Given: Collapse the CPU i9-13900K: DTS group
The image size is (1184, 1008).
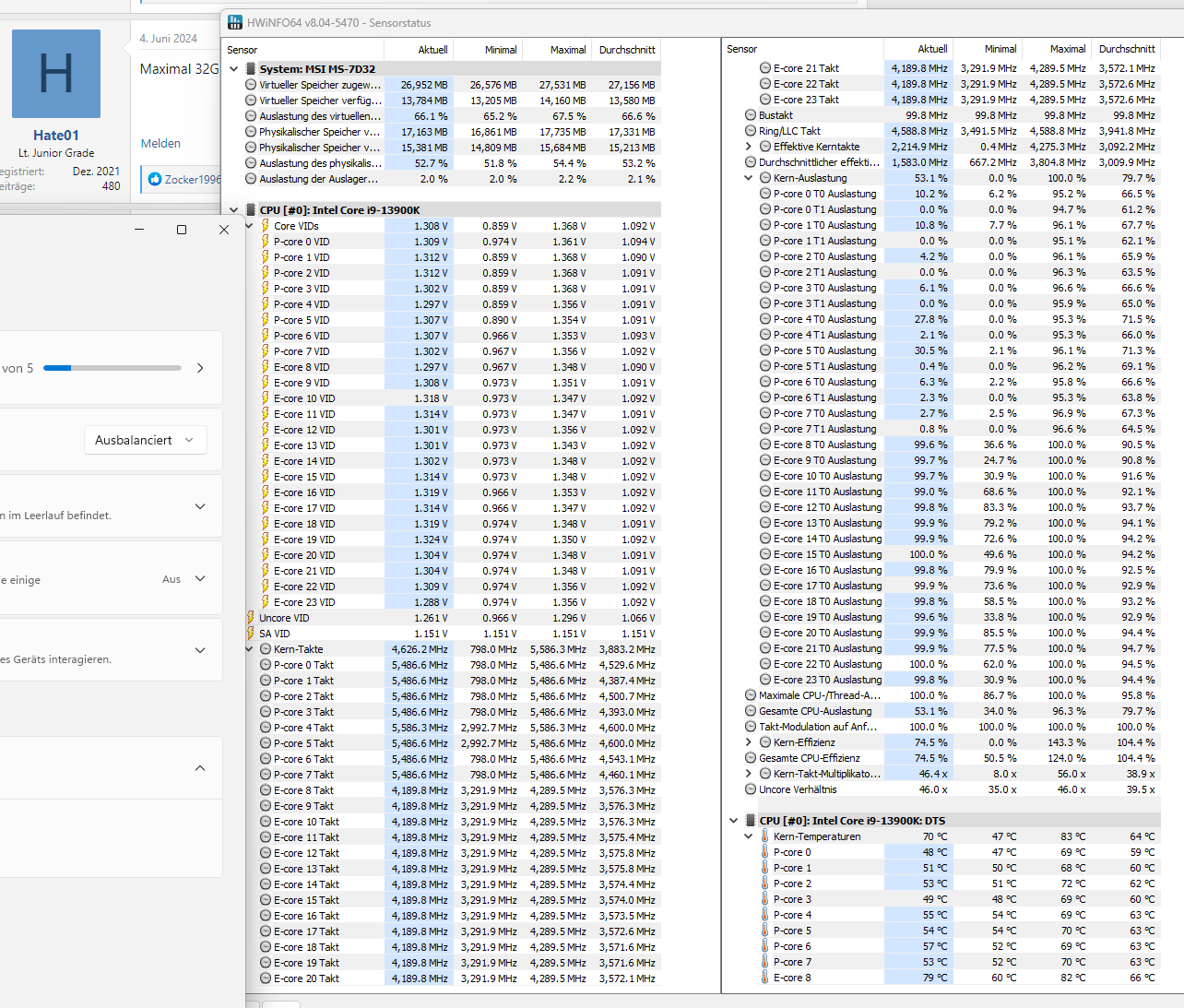Looking at the screenshot, I should point(733,820).
